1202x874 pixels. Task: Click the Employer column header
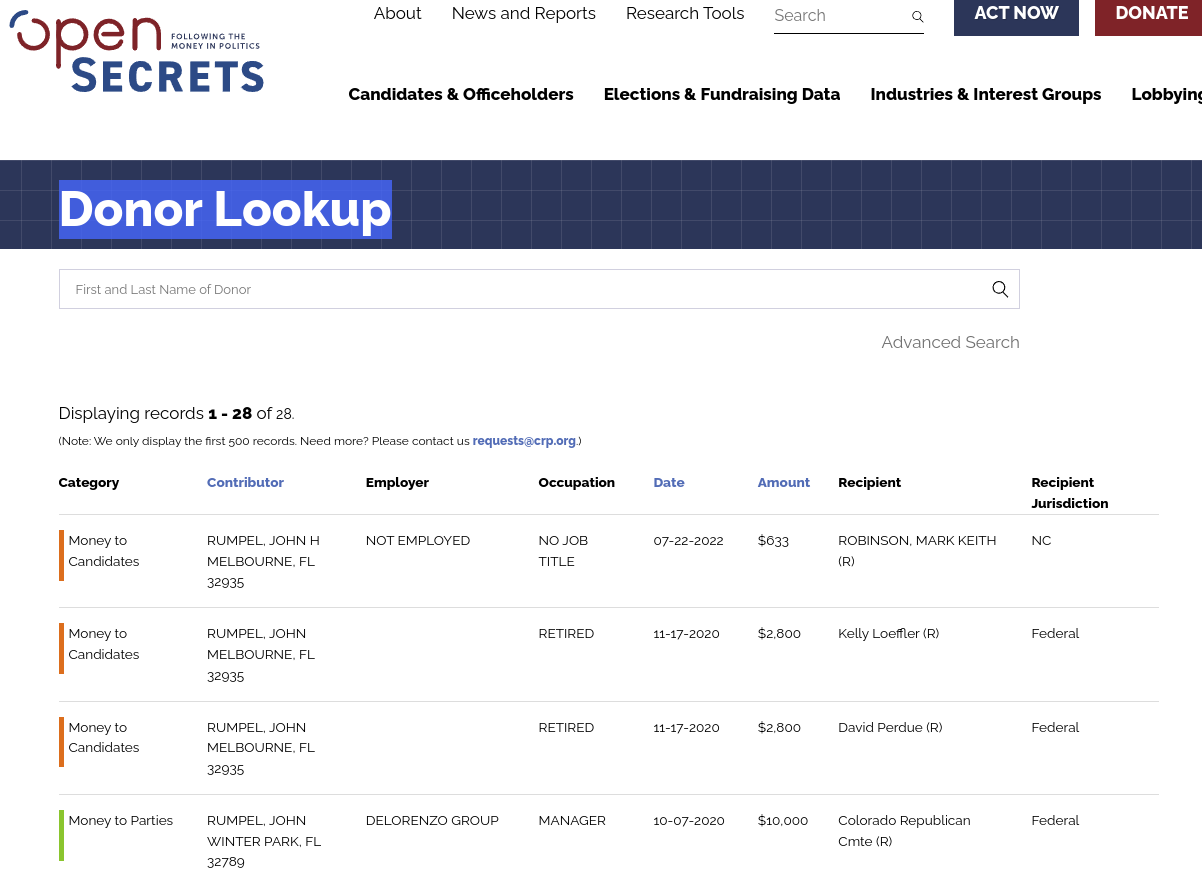click(397, 482)
